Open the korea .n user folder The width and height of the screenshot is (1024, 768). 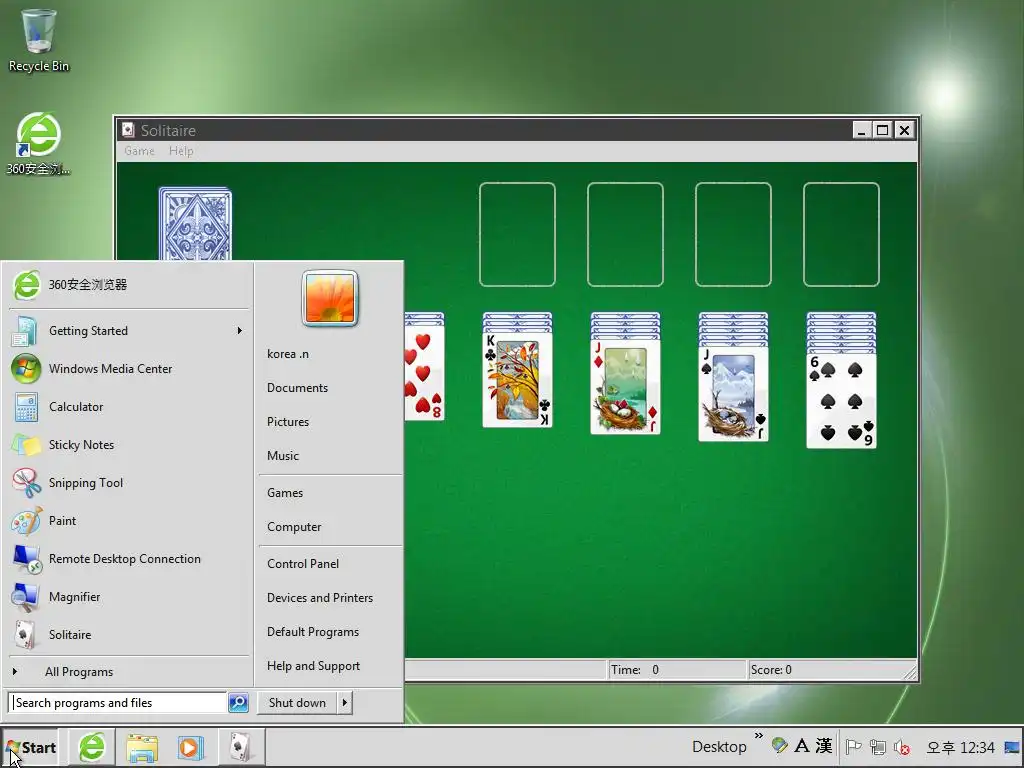click(288, 354)
